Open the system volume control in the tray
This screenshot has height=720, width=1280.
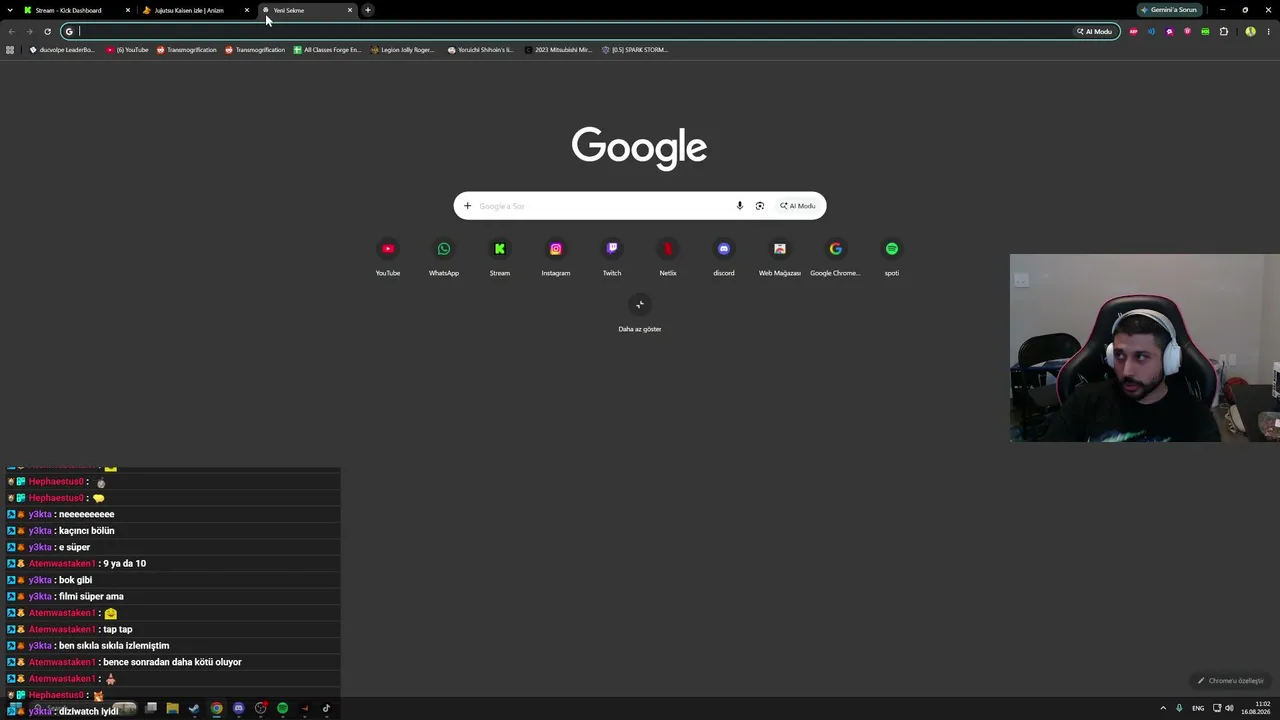point(1229,708)
